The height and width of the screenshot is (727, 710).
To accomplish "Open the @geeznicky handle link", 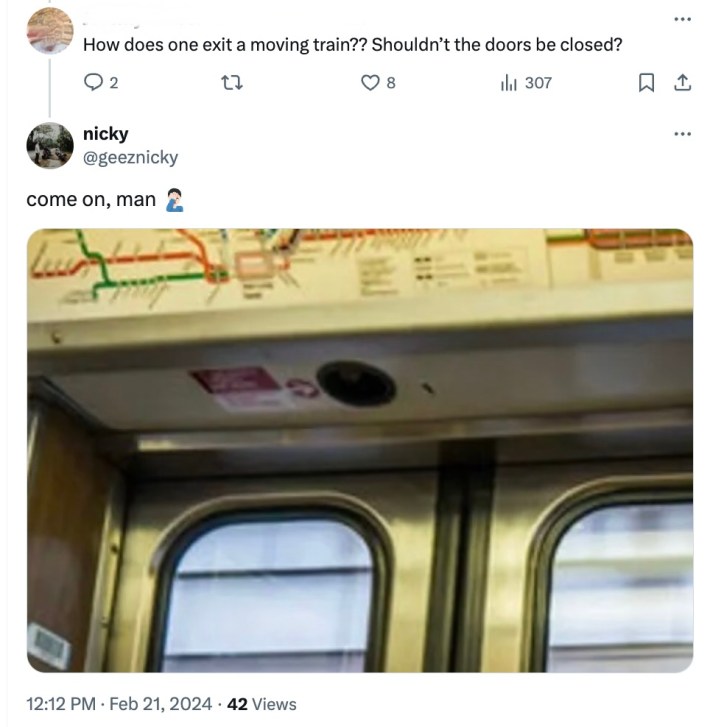I will click(x=130, y=158).
